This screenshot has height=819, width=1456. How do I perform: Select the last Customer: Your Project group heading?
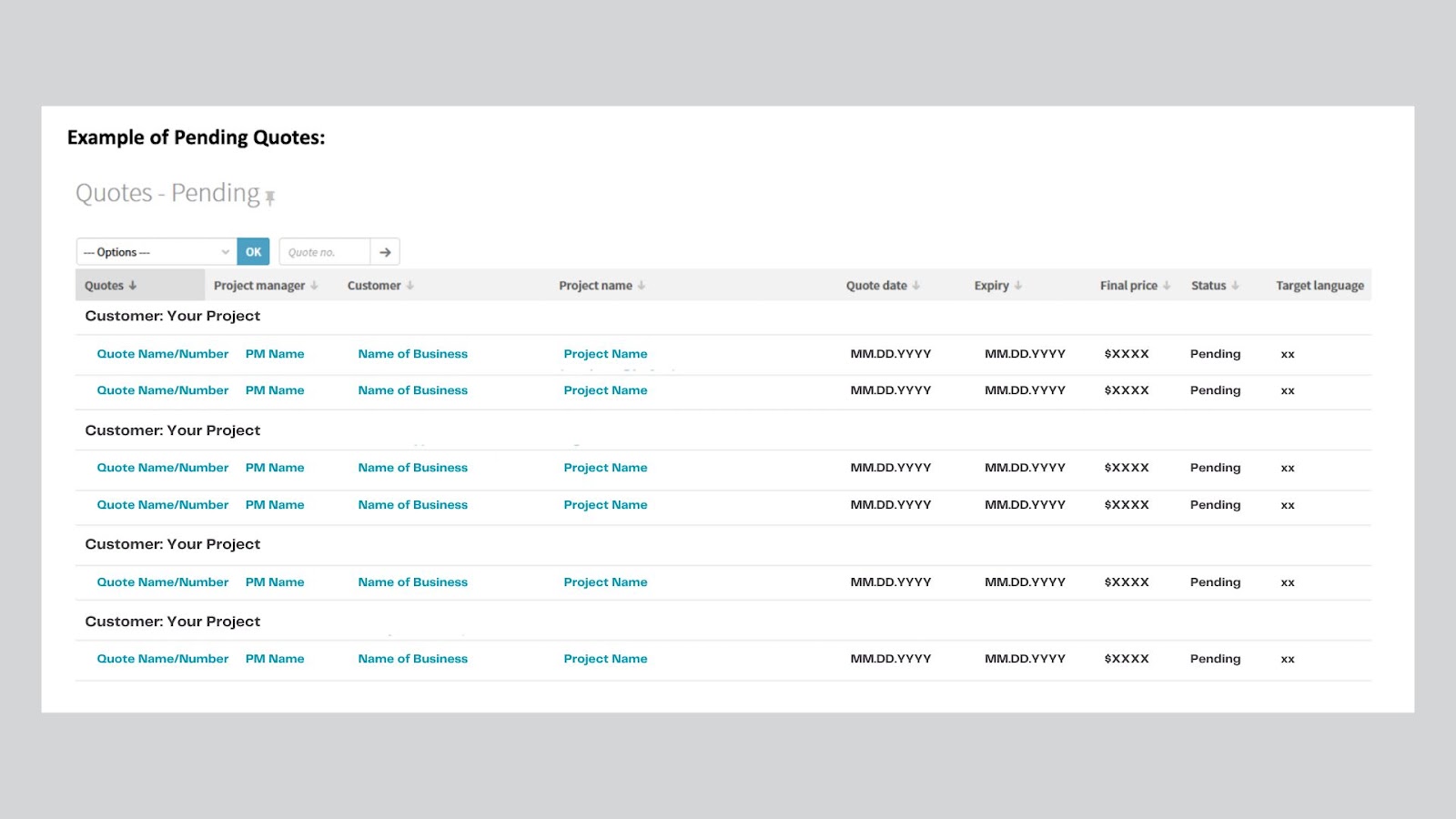coord(173,622)
